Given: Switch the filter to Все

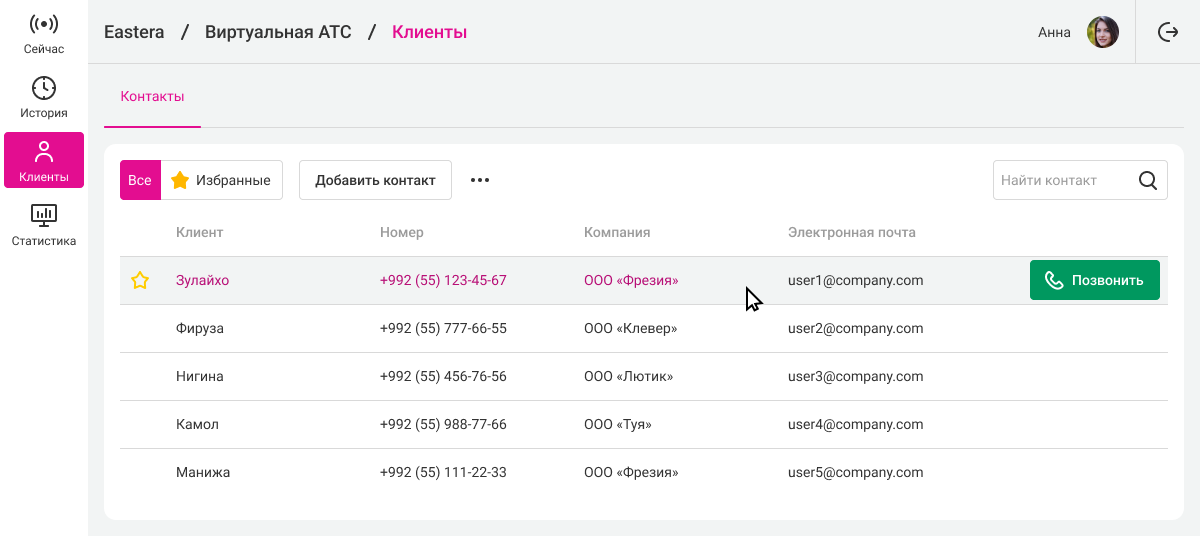Looking at the screenshot, I should 140,181.
